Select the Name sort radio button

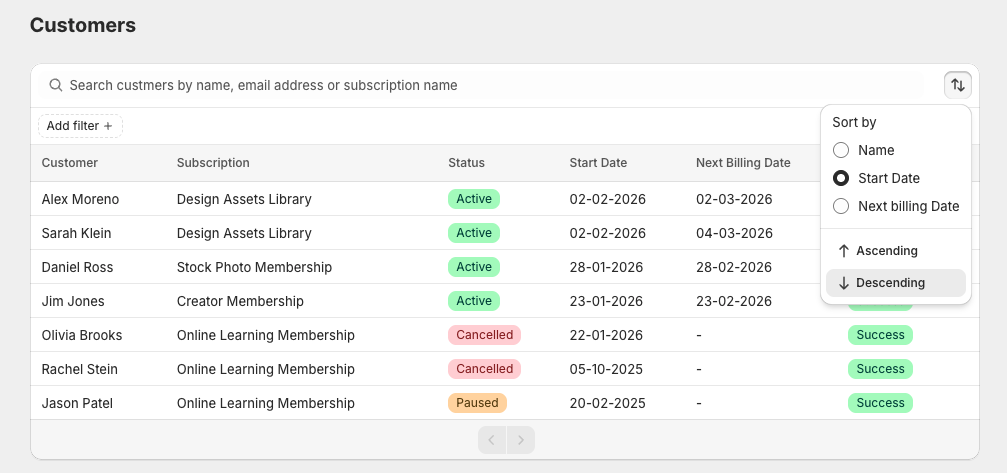click(x=841, y=150)
